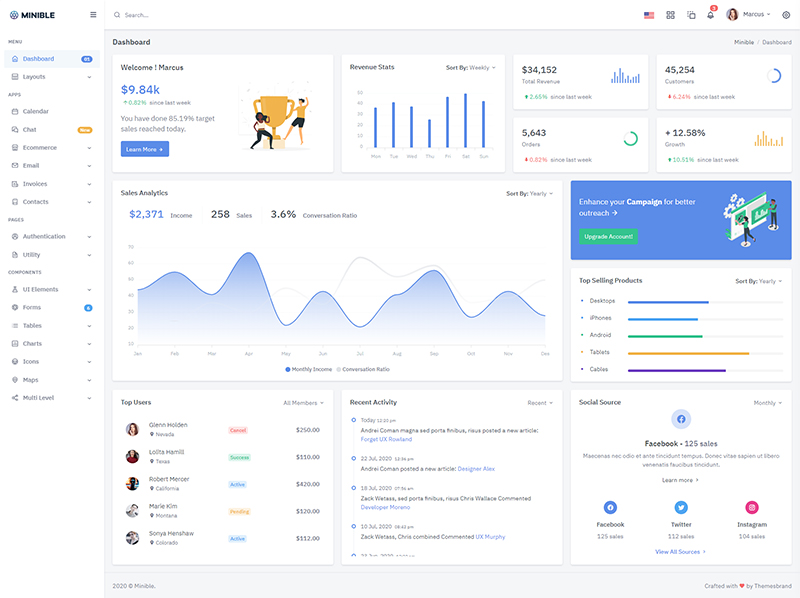Open the All Members filter dropdown
Image resolution: width=800 pixels, height=598 pixels.
point(303,402)
